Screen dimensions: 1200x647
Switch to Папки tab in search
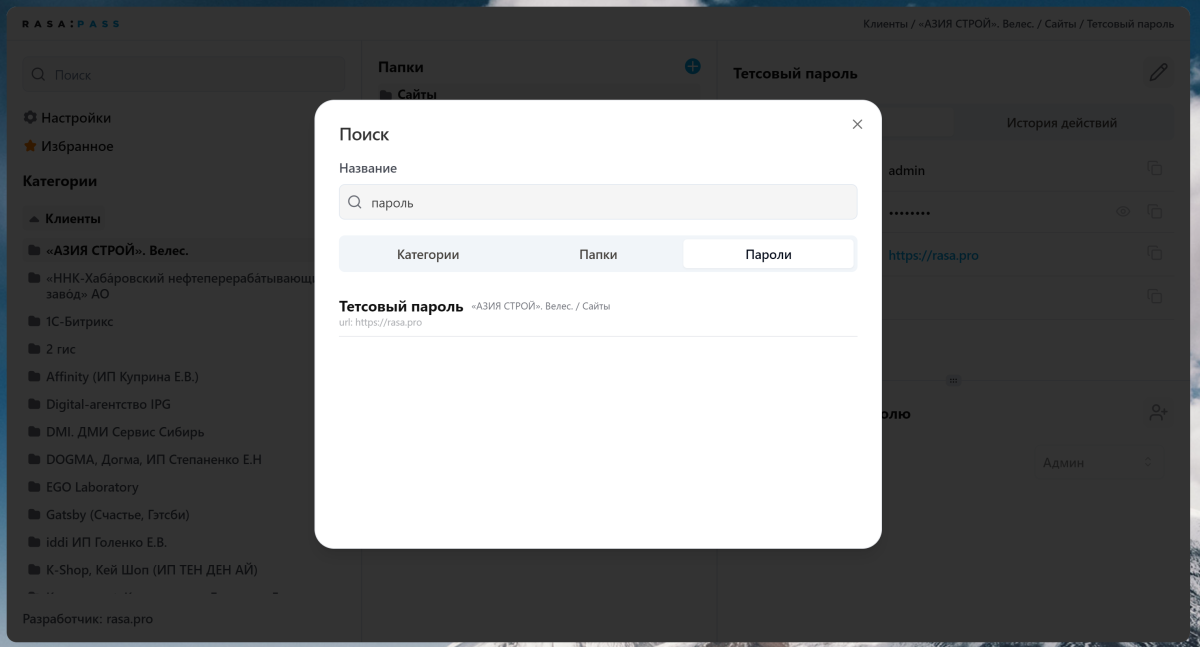[598, 255]
